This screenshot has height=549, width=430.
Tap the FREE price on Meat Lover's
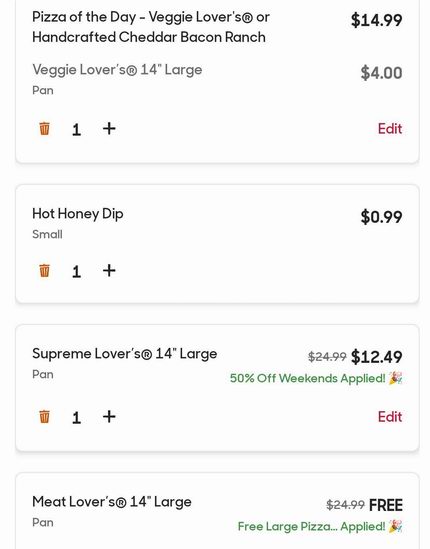point(386,505)
